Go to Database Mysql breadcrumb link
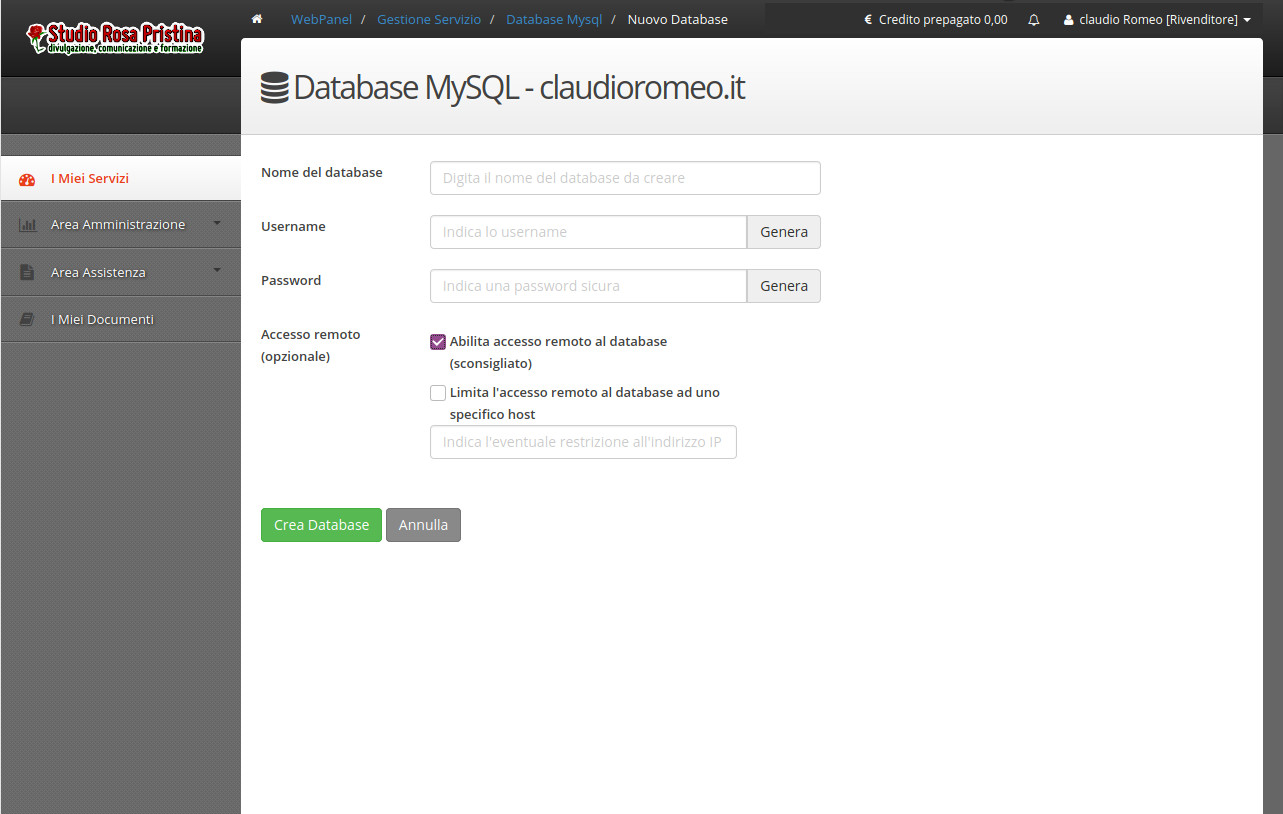 pos(554,19)
